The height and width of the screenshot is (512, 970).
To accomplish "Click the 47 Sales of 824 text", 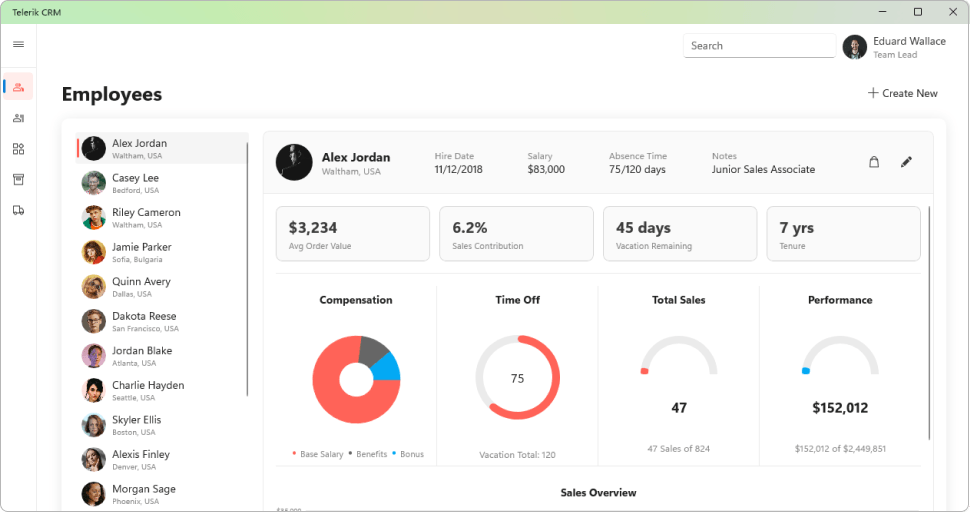I will pos(679,448).
